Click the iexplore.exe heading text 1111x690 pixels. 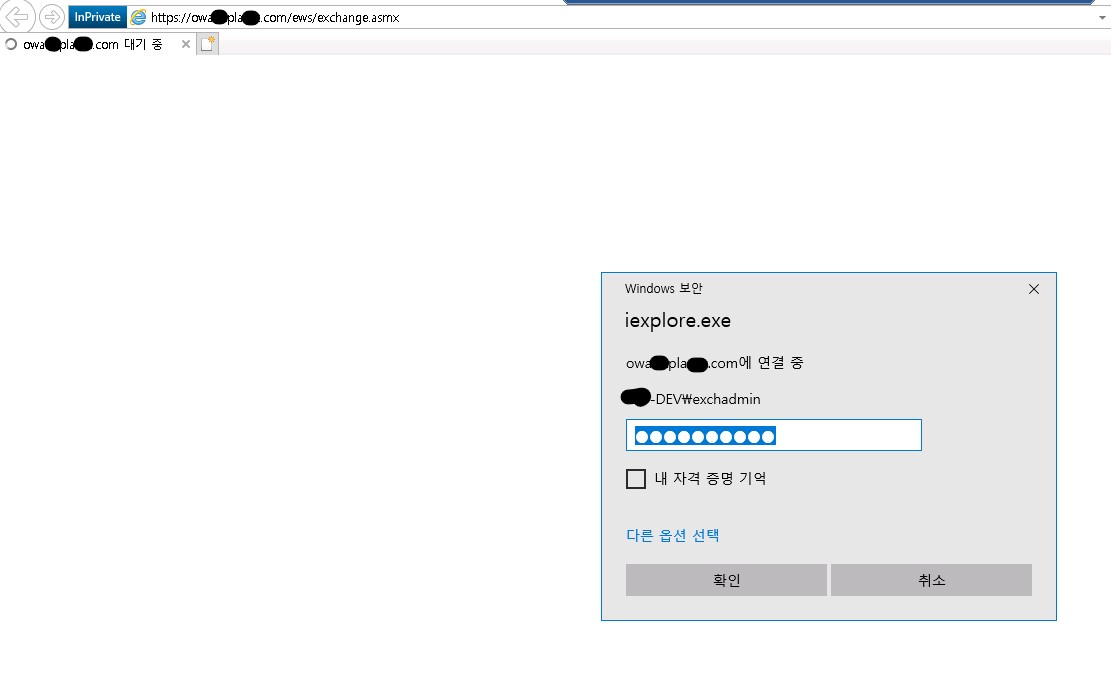(677, 321)
